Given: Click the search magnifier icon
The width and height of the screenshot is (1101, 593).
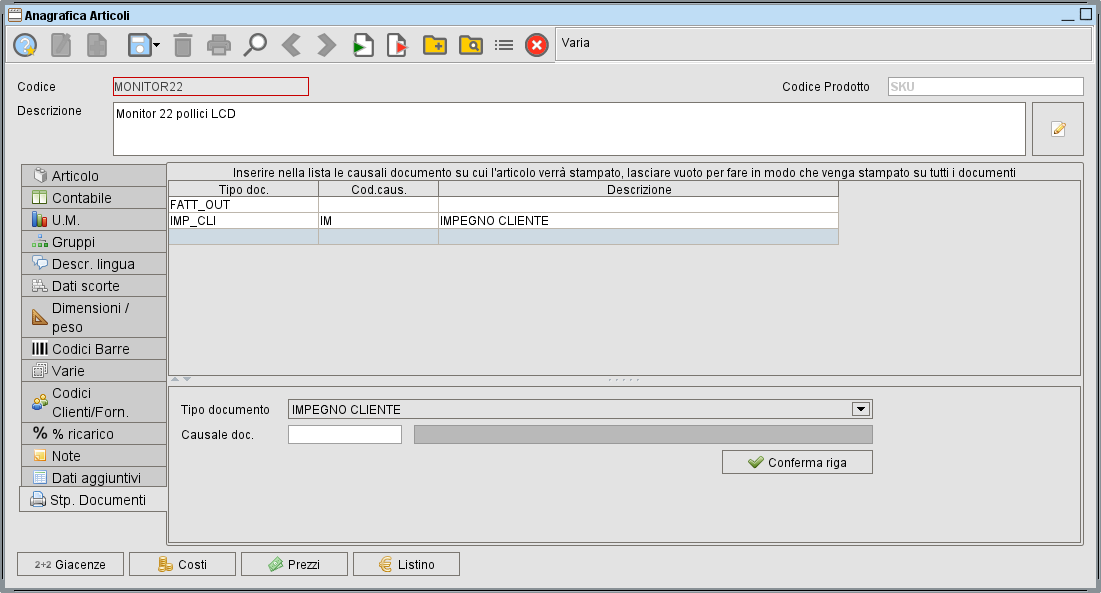Looking at the screenshot, I should pos(257,44).
